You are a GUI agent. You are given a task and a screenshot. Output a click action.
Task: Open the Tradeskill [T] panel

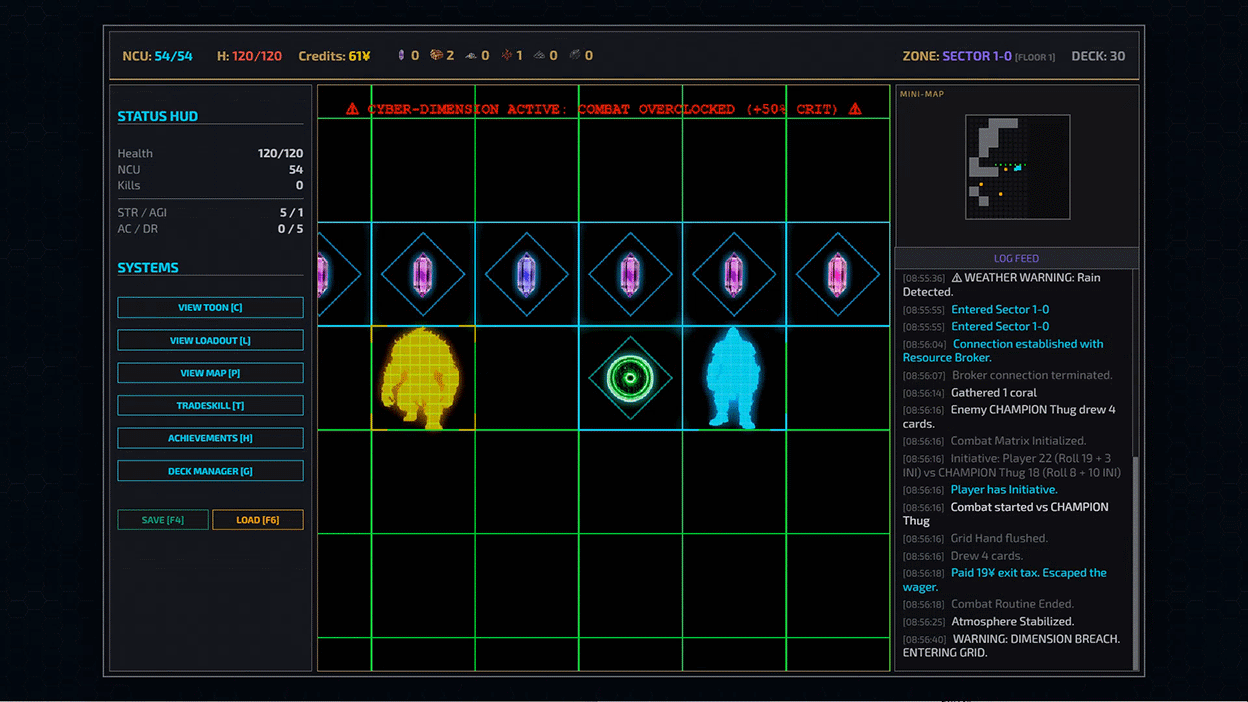click(210, 406)
